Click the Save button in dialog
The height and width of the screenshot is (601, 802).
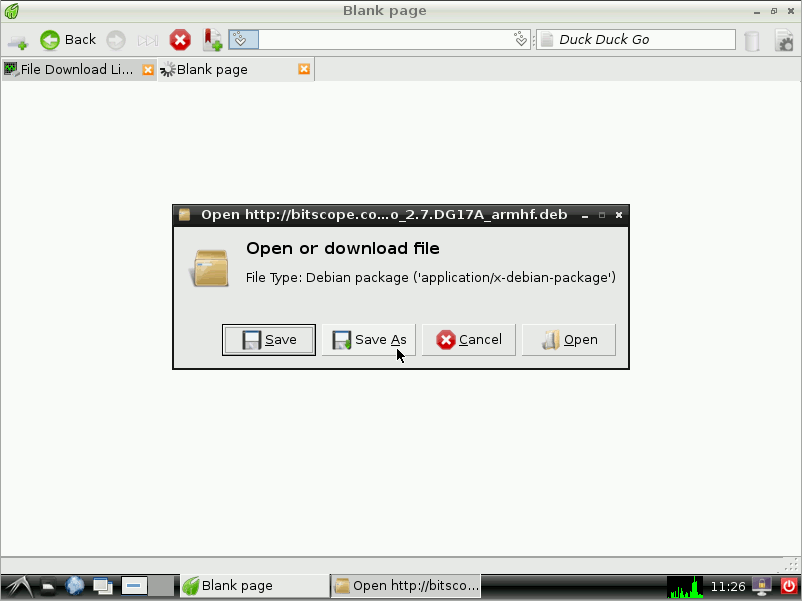pyautogui.click(x=269, y=340)
